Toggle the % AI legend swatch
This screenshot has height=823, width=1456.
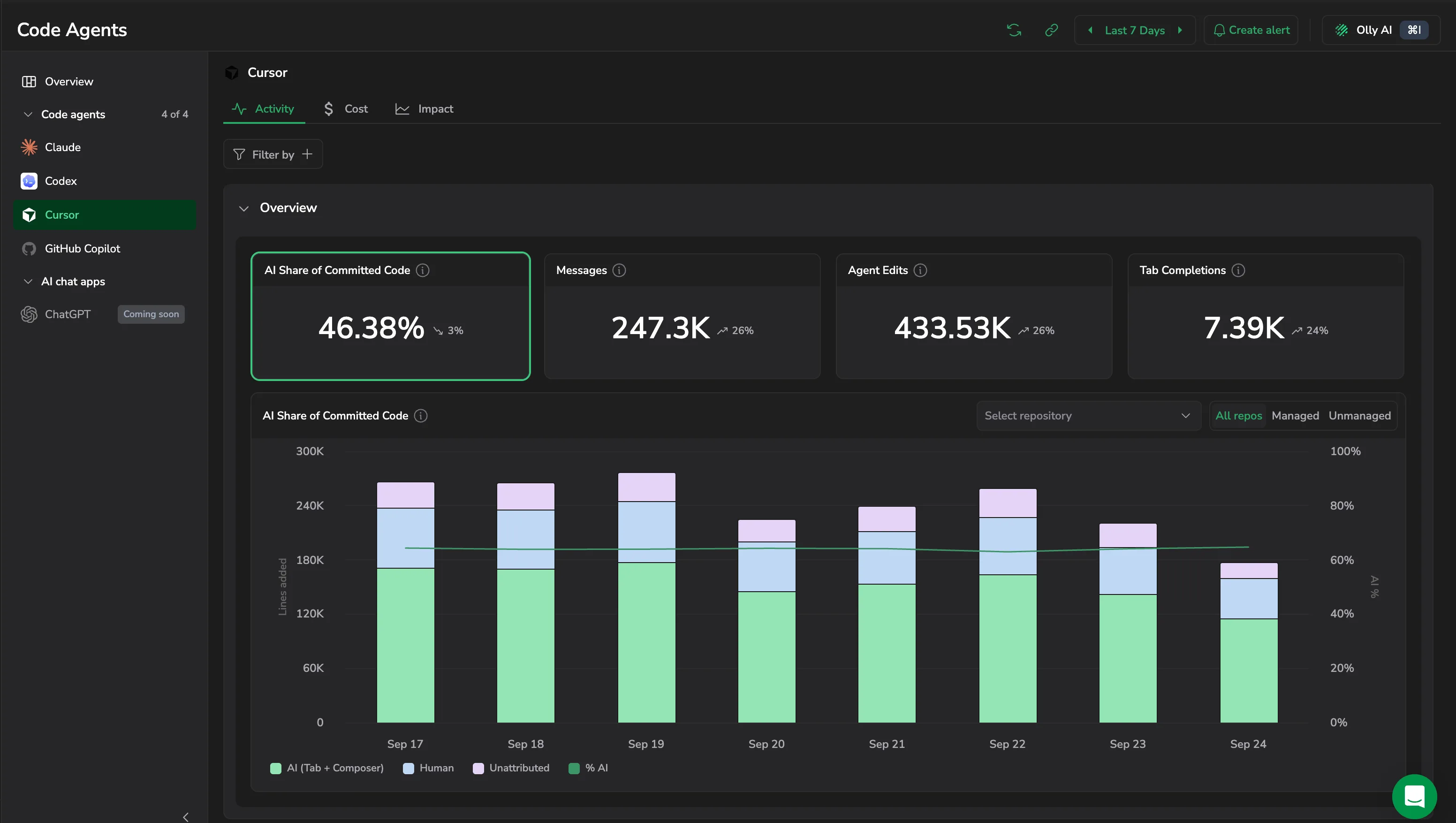pyautogui.click(x=574, y=768)
